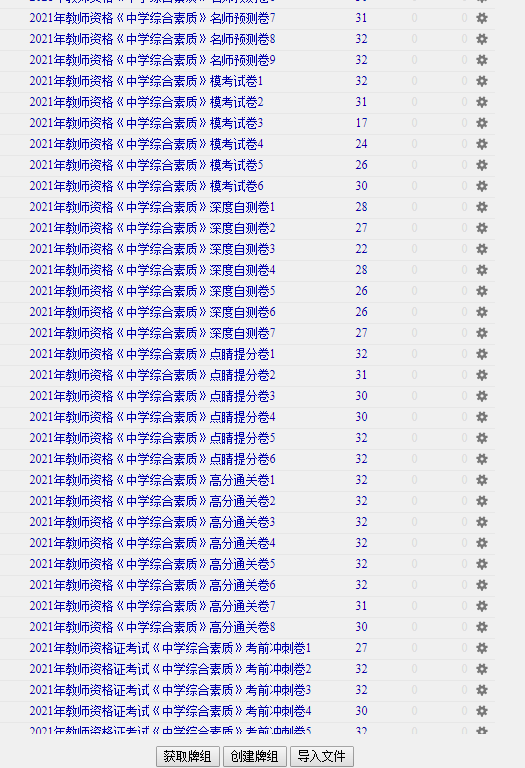This screenshot has width=525, height=768.
Task: Open gear menu for 名师预测卷9
Action: point(482,60)
